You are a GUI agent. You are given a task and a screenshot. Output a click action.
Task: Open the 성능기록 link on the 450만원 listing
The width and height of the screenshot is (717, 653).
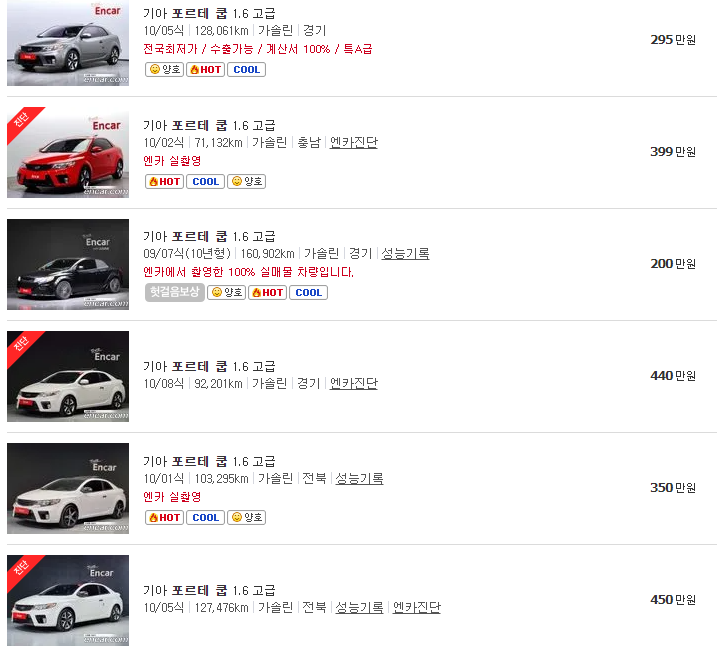coord(359,608)
